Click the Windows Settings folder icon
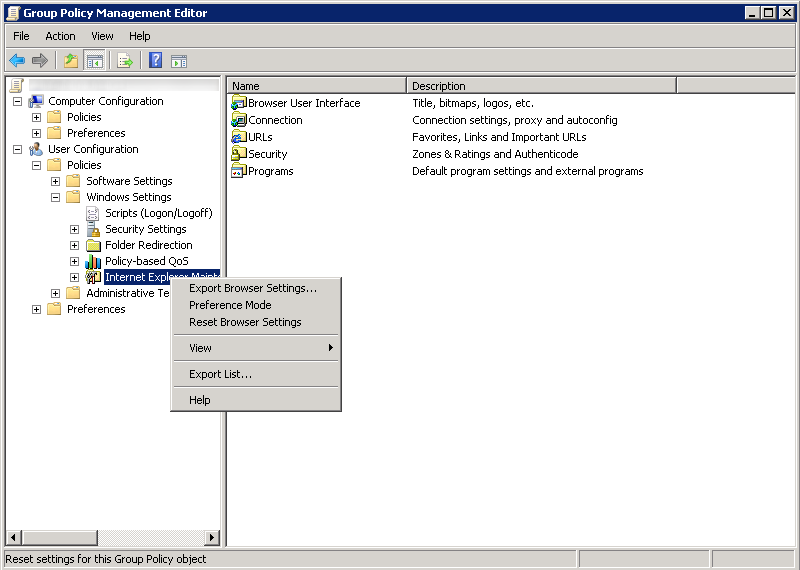Viewport: 800px width, 570px height. coord(73,197)
